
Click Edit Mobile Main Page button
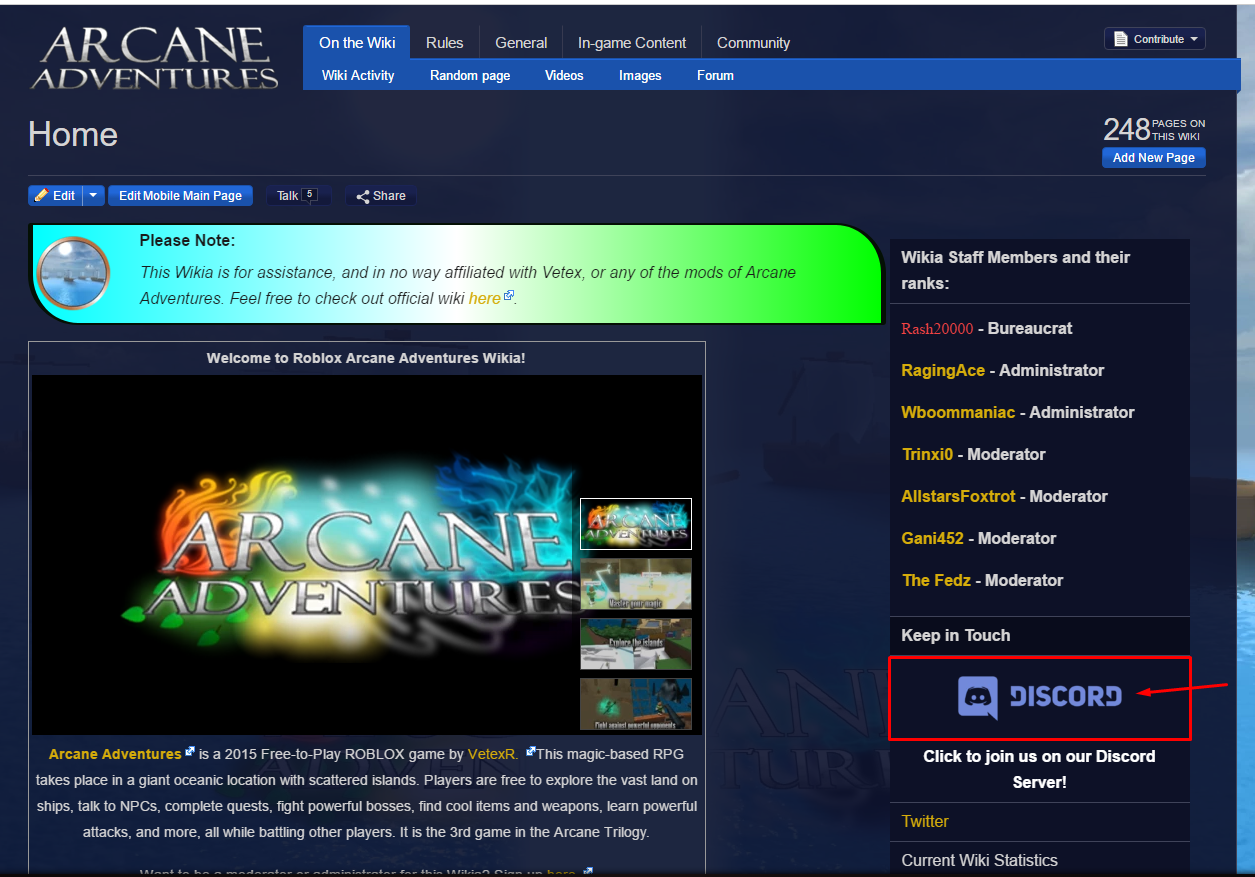(180, 196)
